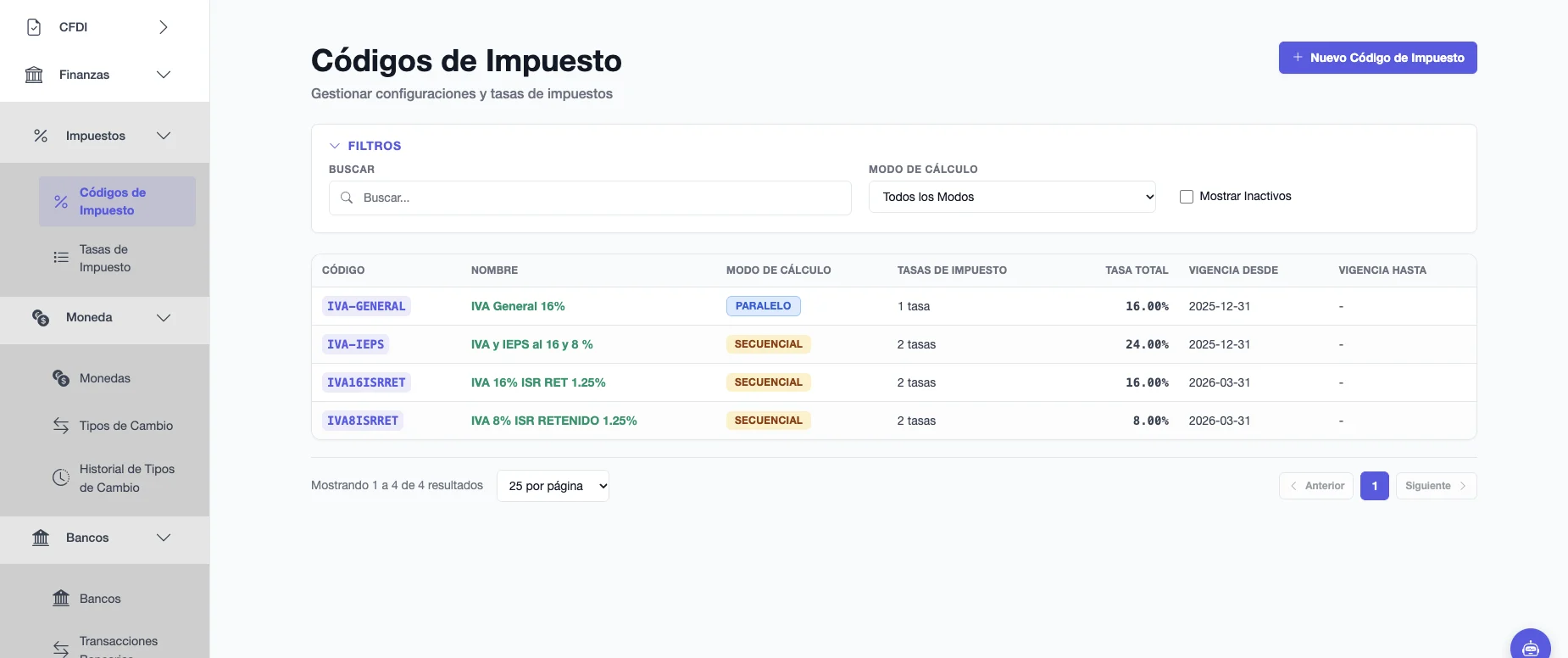Click "1 tasa" in IVA-GENERAL row
1568x658 pixels.
click(914, 306)
